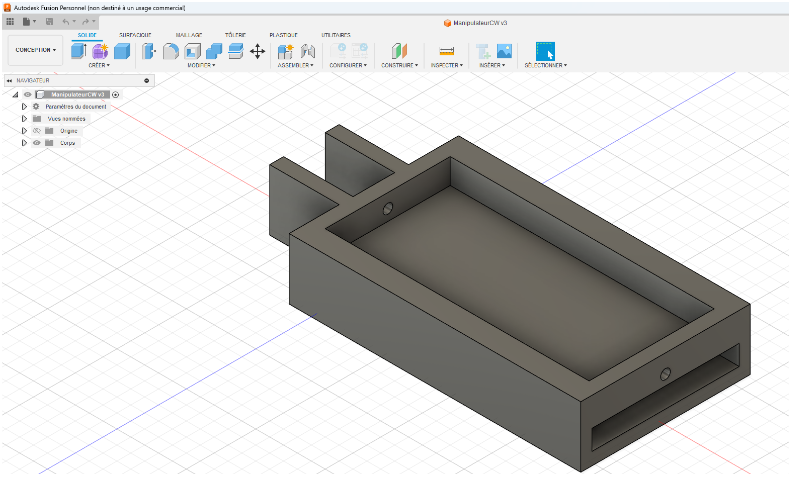Viewport: 789px width, 503px height.
Task: Switch to the PLASTIQUE tab
Action: click(283, 35)
